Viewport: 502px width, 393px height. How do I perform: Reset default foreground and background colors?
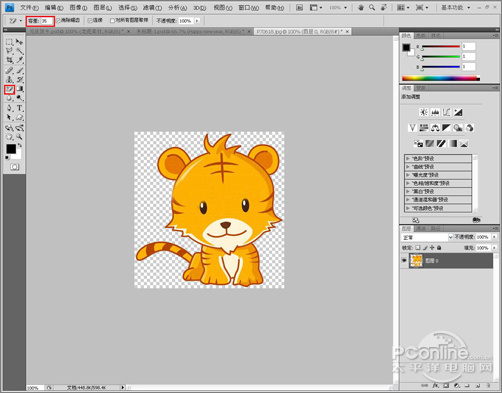point(8,158)
